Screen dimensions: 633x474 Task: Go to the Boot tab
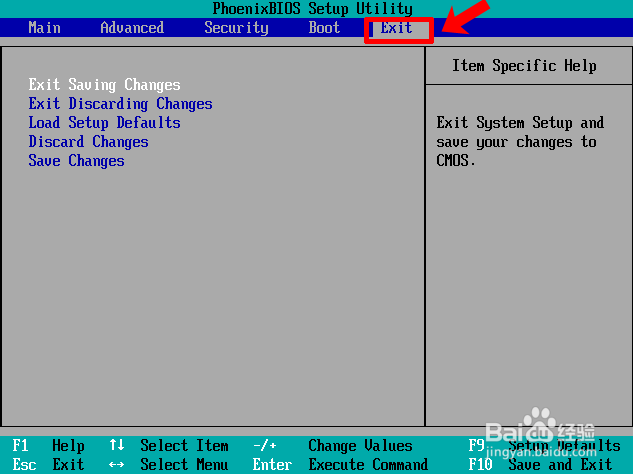324,28
